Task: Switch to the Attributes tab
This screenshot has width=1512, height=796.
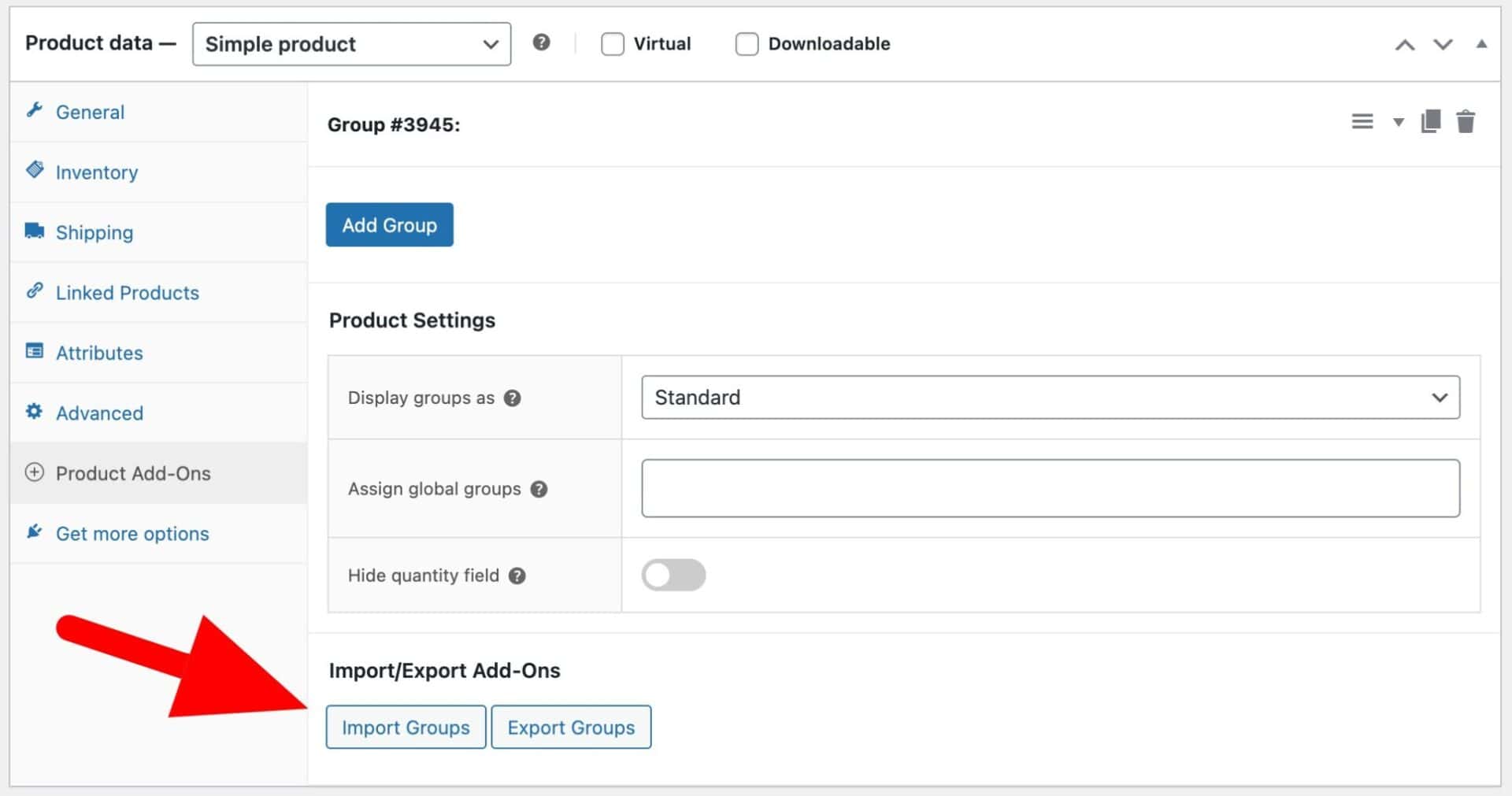Action: (99, 352)
